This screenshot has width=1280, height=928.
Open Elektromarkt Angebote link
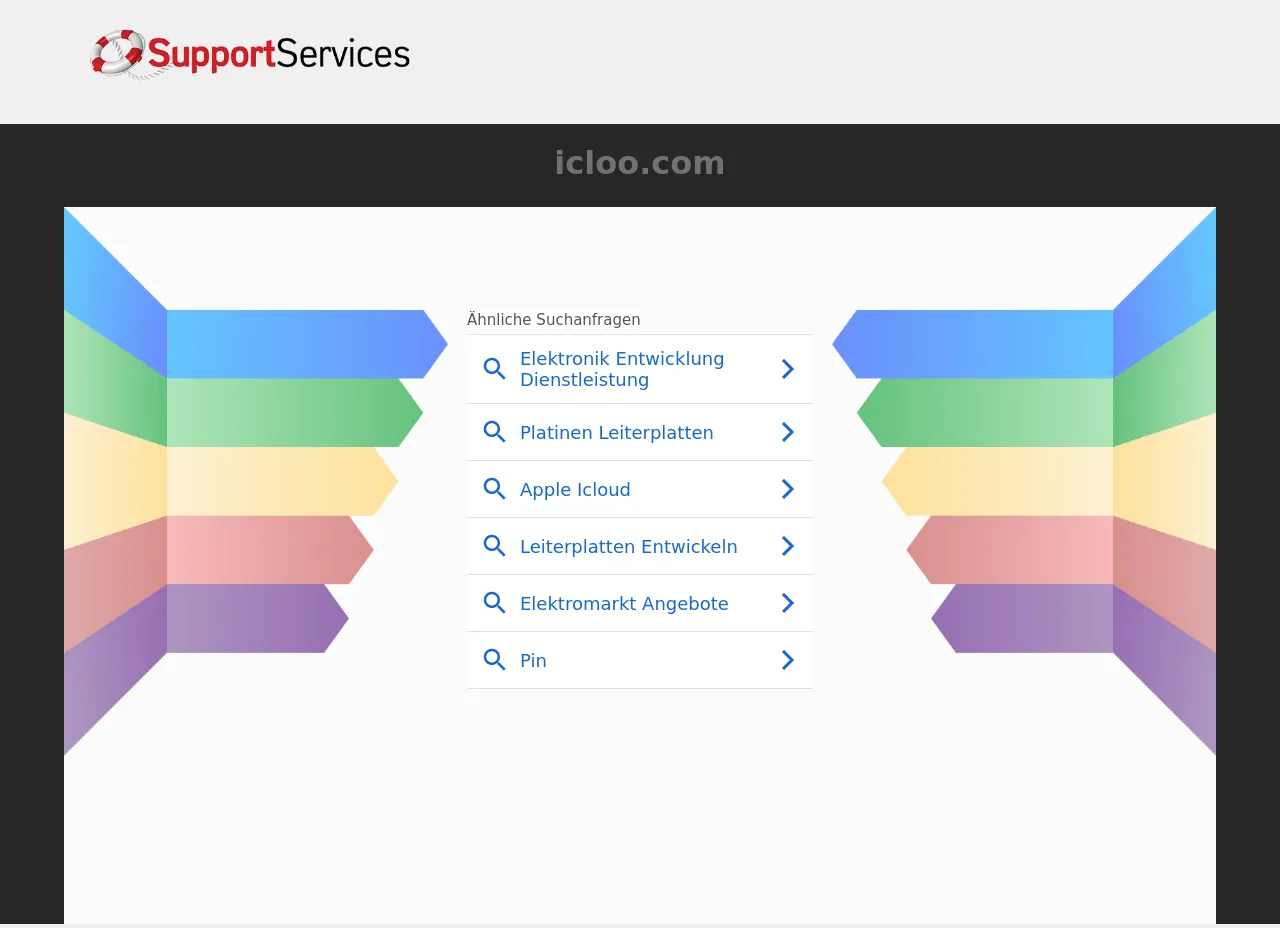[x=640, y=603]
